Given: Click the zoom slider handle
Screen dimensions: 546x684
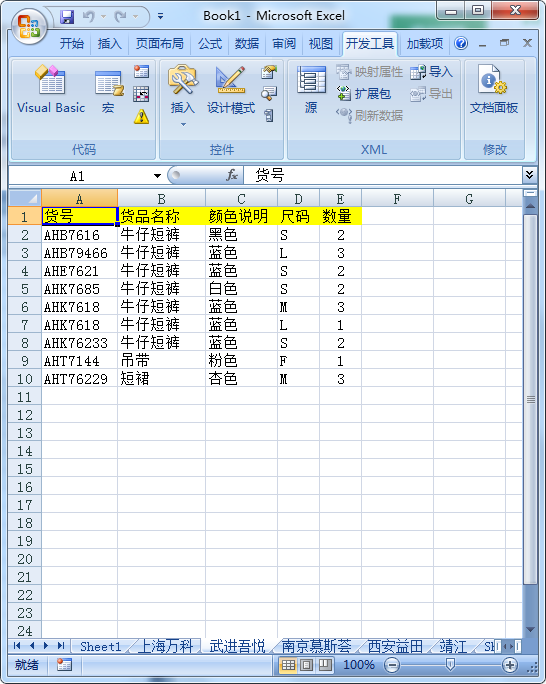Looking at the screenshot, I should pyautogui.click(x=450, y=664).
